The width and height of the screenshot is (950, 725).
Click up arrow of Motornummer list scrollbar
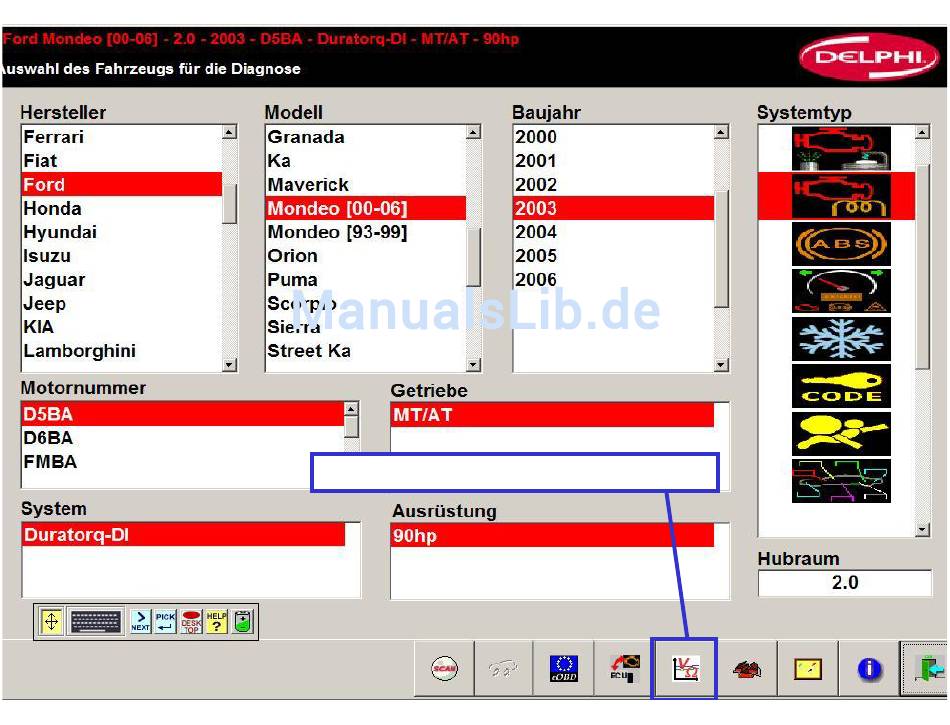point(351,409)
